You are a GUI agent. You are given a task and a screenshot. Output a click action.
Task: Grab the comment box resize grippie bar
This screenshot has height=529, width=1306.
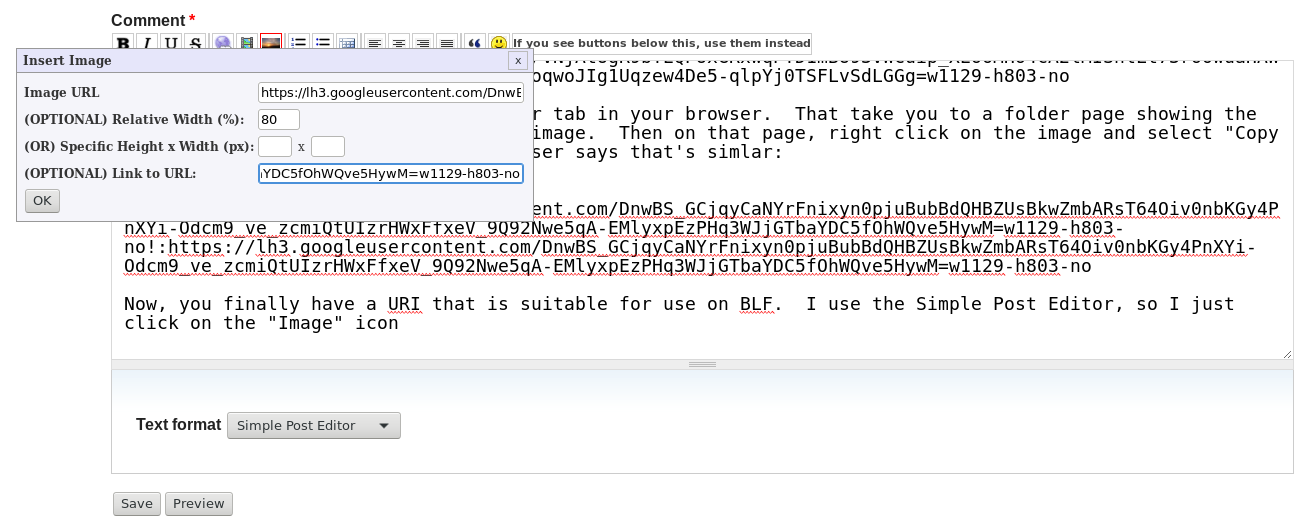coord(703,365)
